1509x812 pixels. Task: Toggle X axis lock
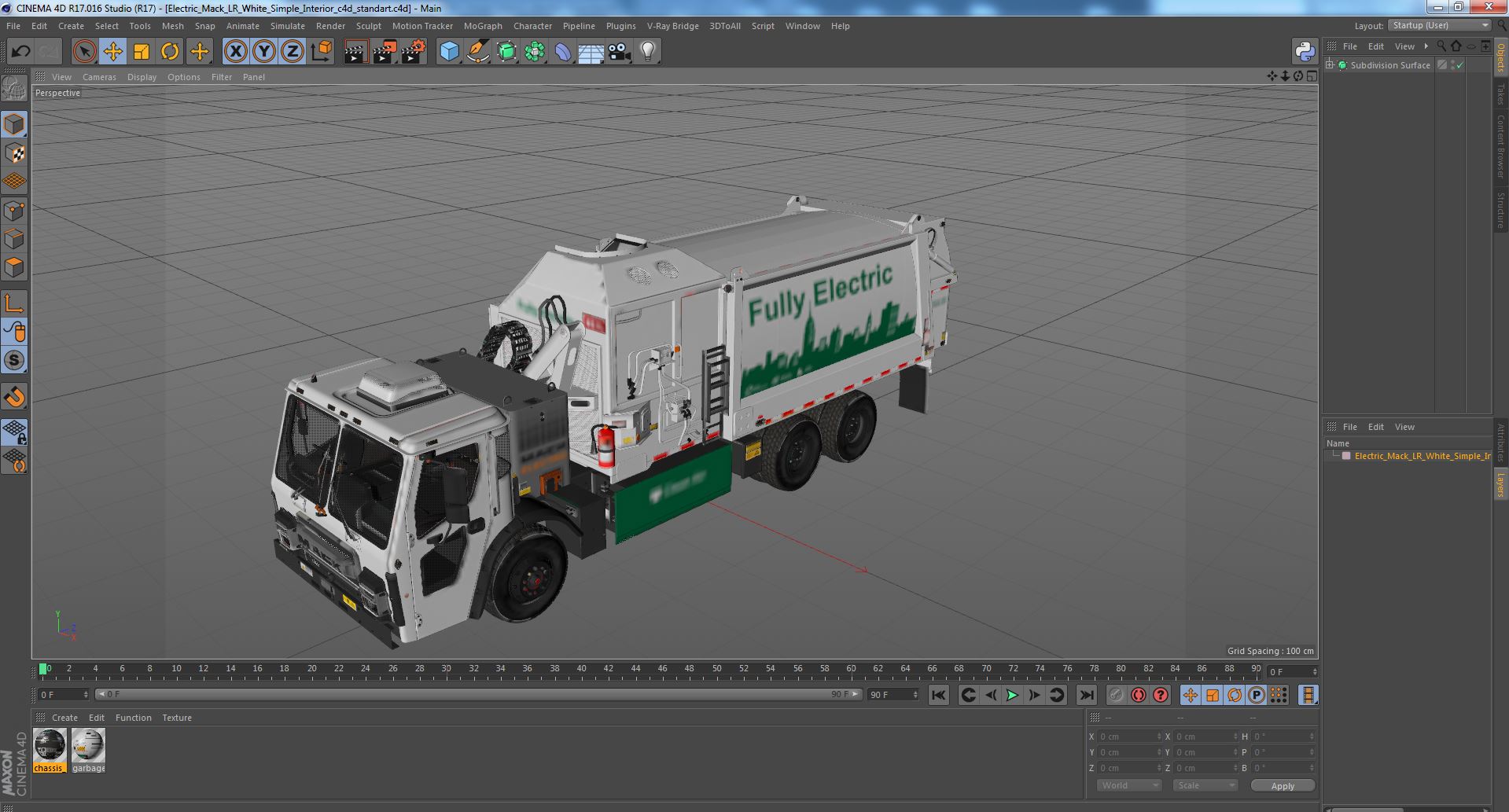pos(235,52)
